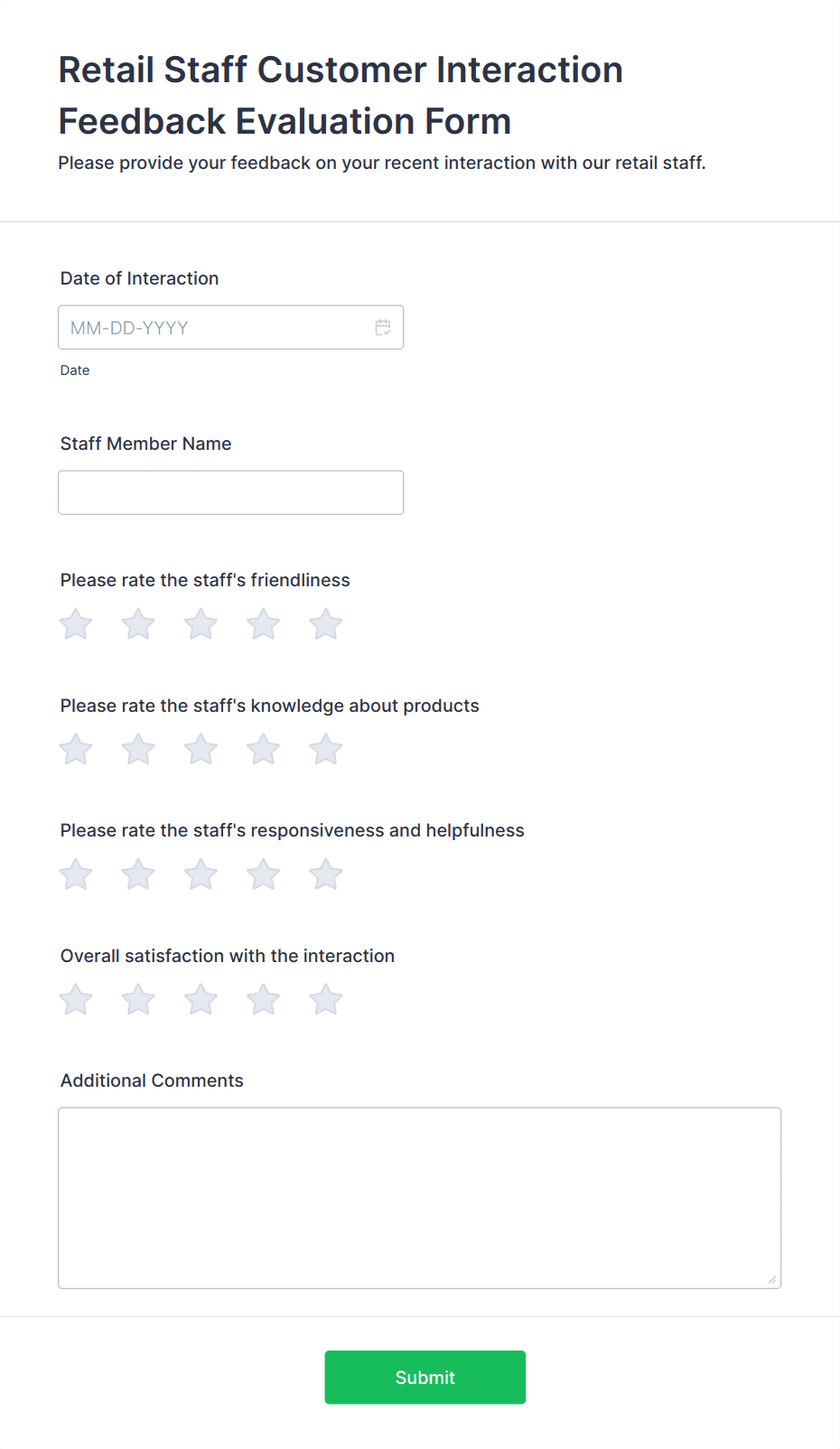
Task: Focus the Staff Member Name field
Action: 230,492
